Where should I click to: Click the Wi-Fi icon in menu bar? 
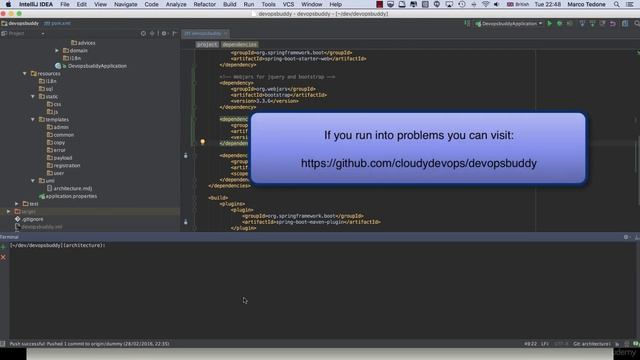click(485, 4)
